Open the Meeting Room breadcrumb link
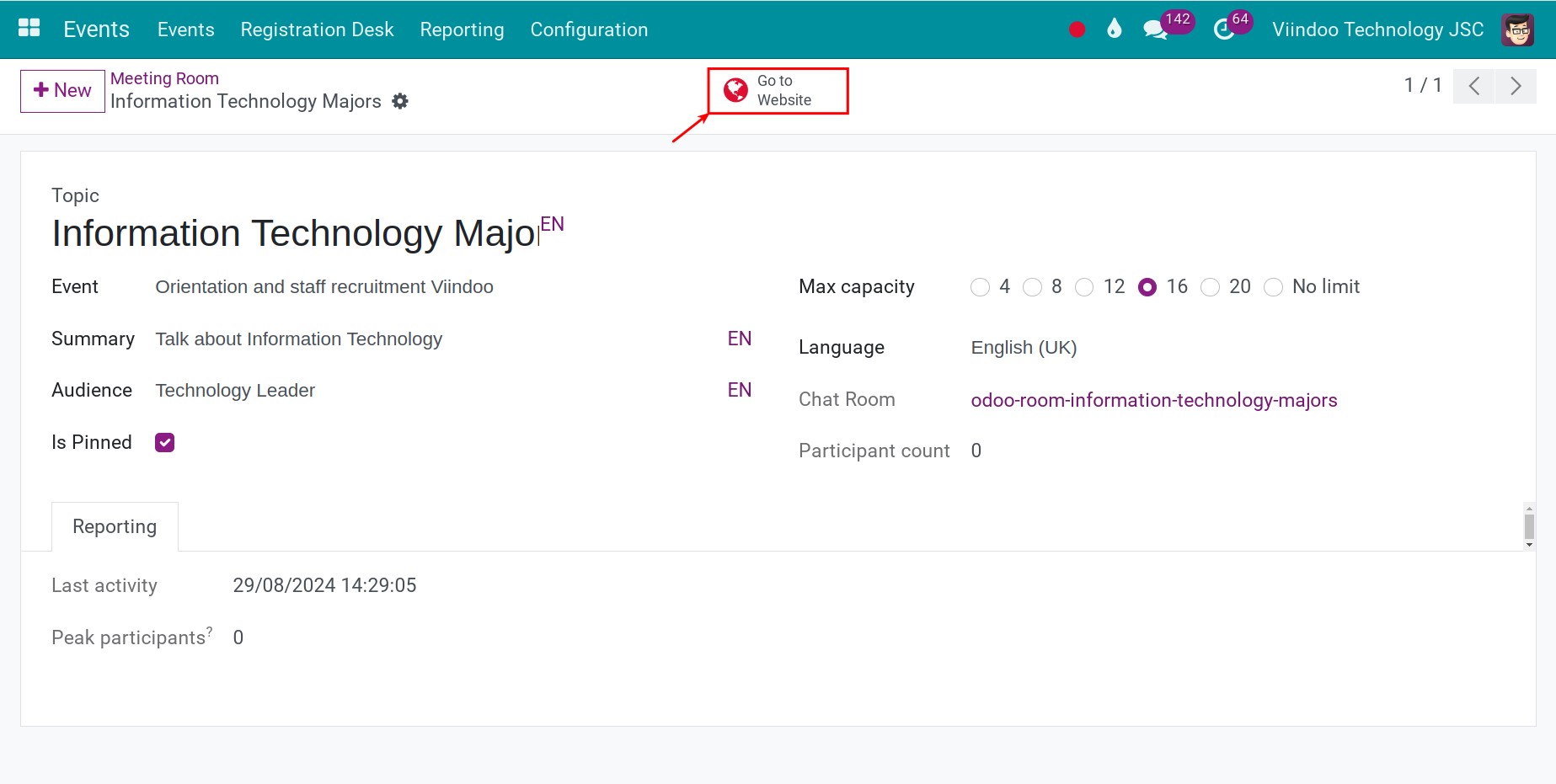1556x784 pixels. 164,78
